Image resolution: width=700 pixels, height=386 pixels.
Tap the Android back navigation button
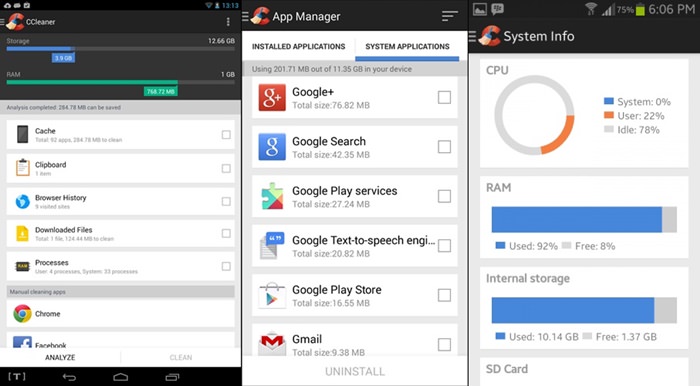(x=69, y=377)
